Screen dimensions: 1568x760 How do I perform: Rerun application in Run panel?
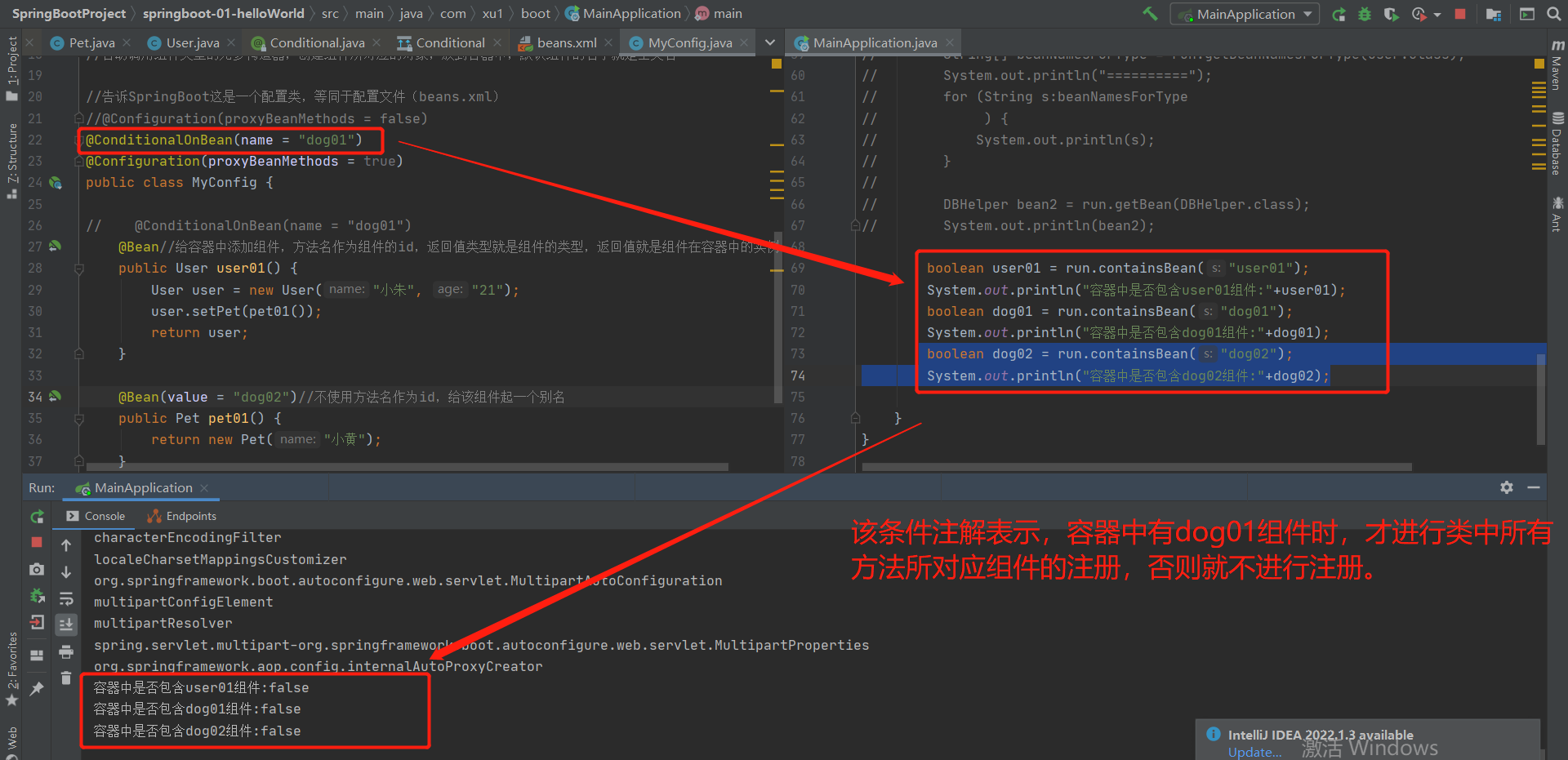[x=37, y=517]
